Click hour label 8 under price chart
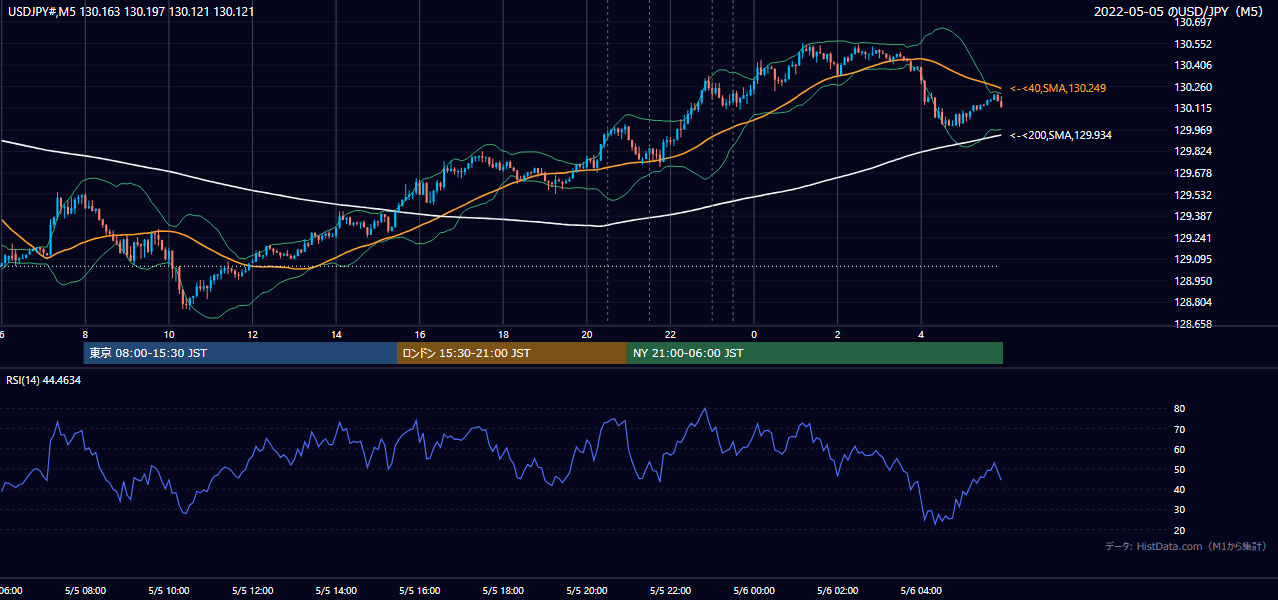1278x600 pixels. [x=85, y=335]
